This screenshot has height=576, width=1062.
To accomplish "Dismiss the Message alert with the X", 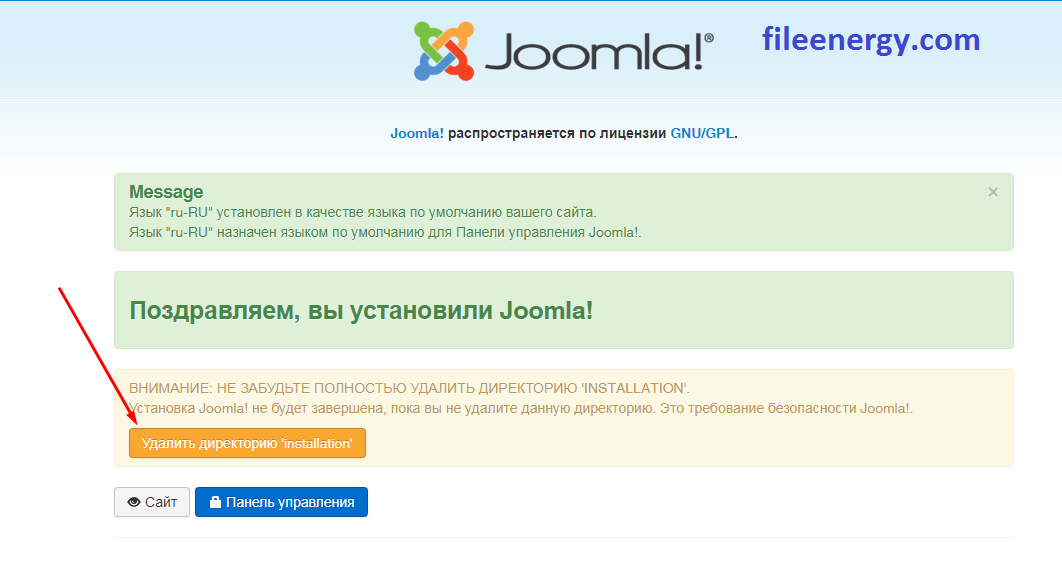I will [993, 192].
